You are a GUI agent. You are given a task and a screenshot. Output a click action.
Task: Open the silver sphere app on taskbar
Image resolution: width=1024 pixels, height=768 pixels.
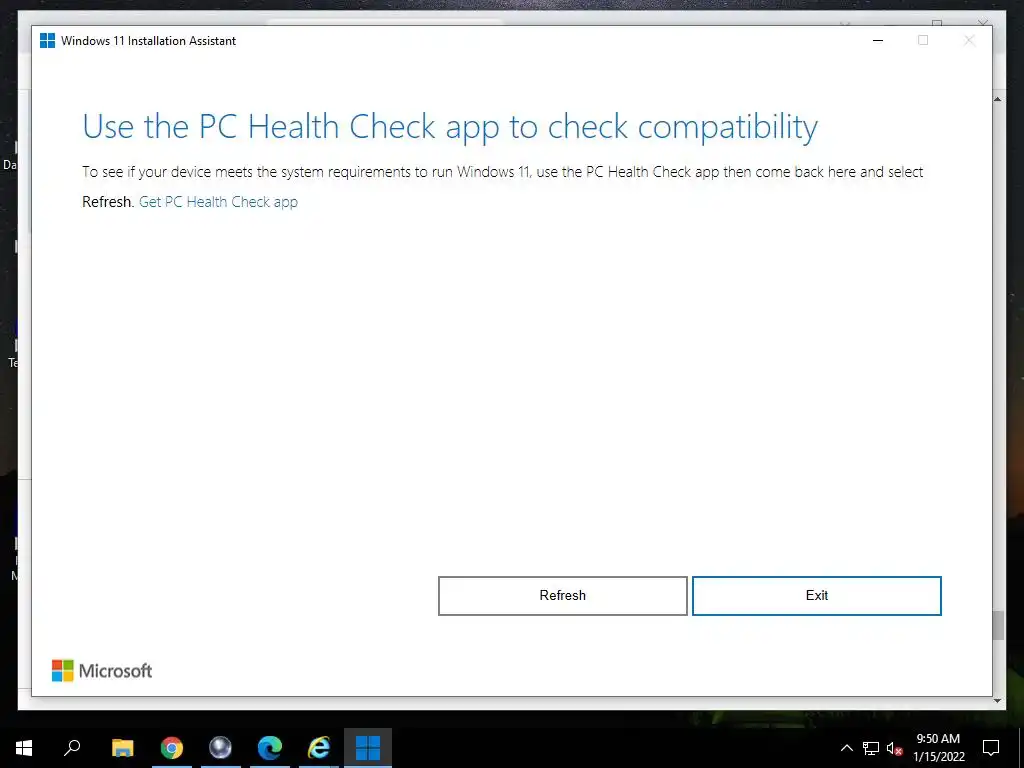pos(220,748)
